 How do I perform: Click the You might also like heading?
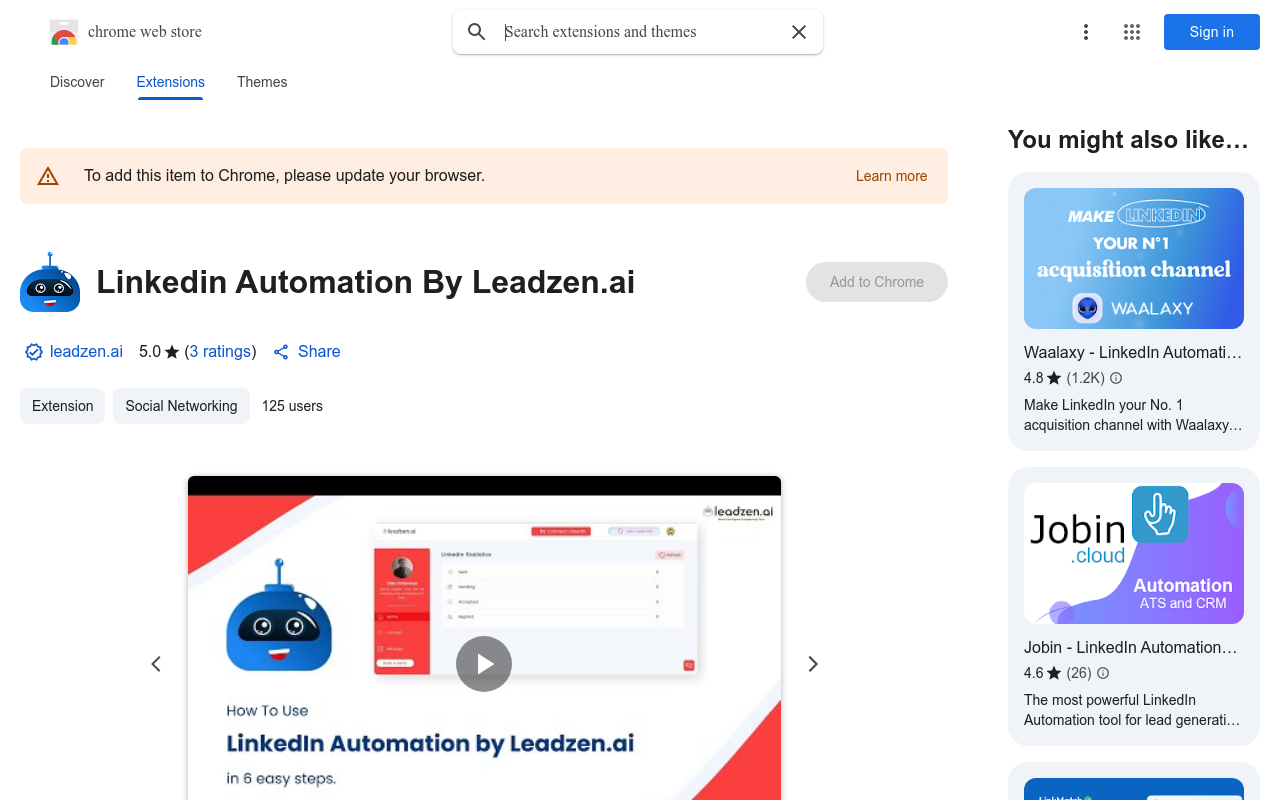coord(1128,140)
